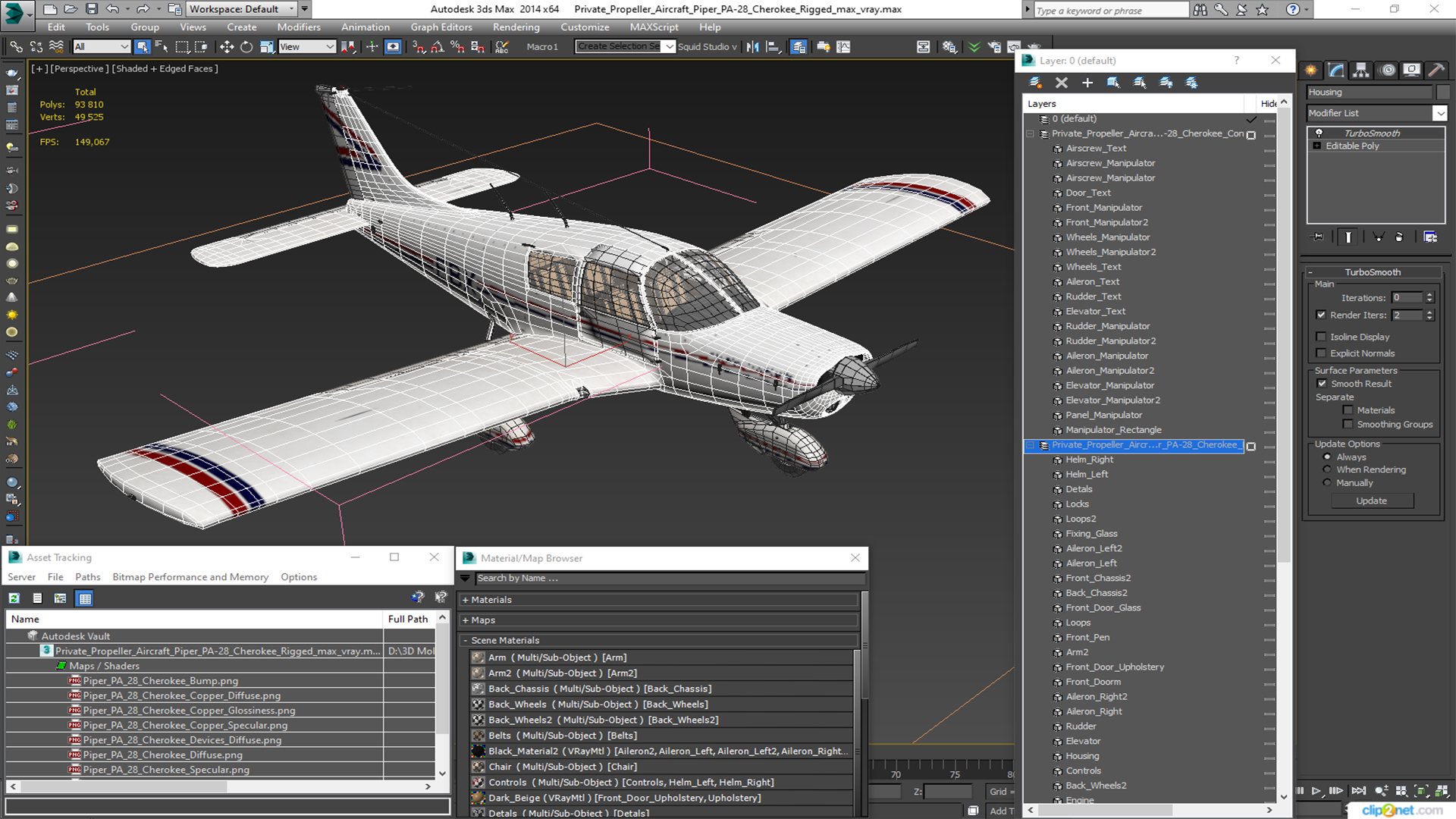Enable Smoothing Groups checkbox

click(1348, 425)
